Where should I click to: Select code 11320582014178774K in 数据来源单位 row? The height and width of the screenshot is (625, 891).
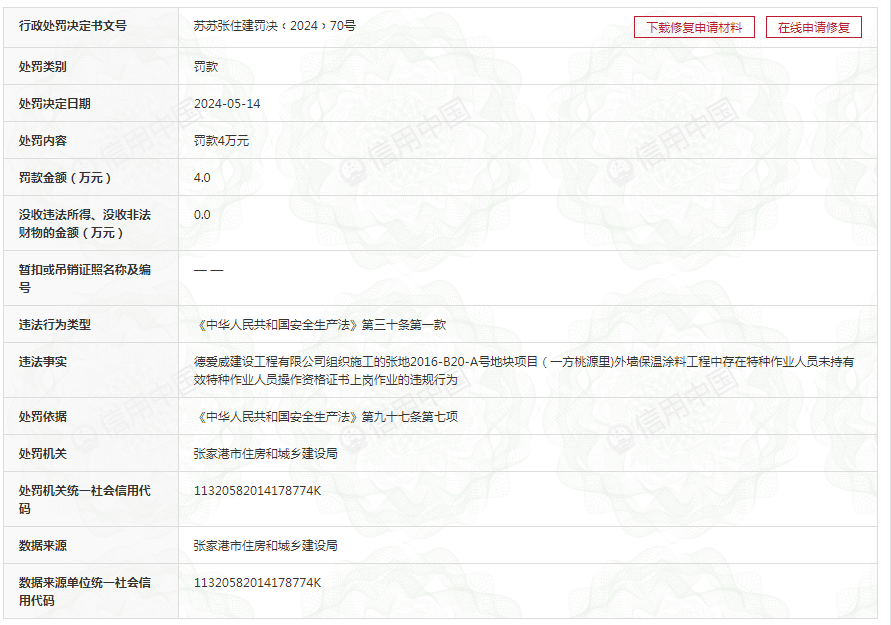click(257, 582)
